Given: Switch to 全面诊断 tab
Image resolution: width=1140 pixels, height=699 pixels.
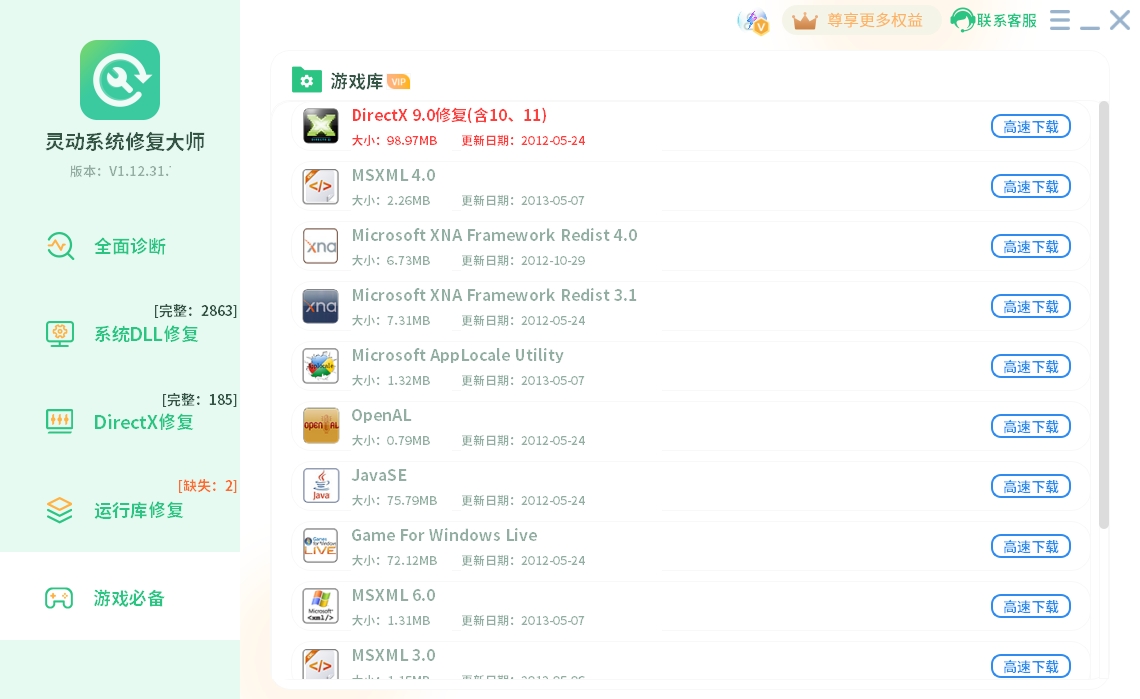Looking at the screenshot, I should (x=120, y=247).
